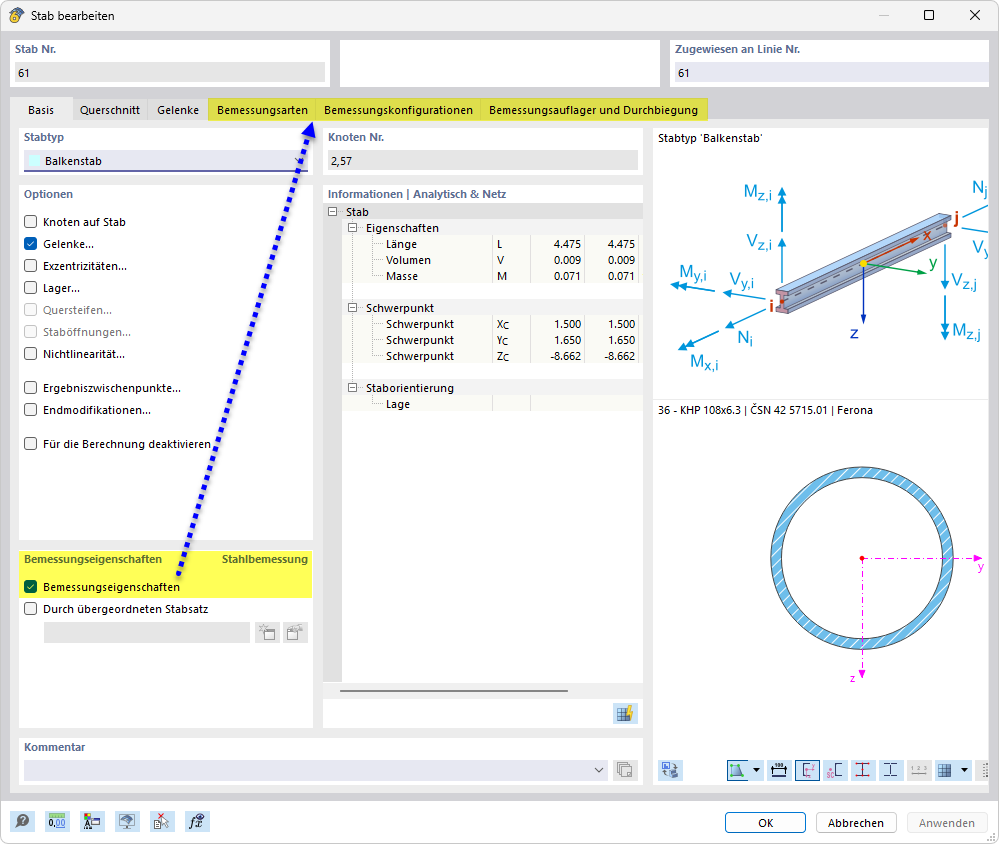The height and width of the screenshot is (844, 999).
Task: Click the trapezoid view mode icon with green nodes
Action: coord(738,770)
